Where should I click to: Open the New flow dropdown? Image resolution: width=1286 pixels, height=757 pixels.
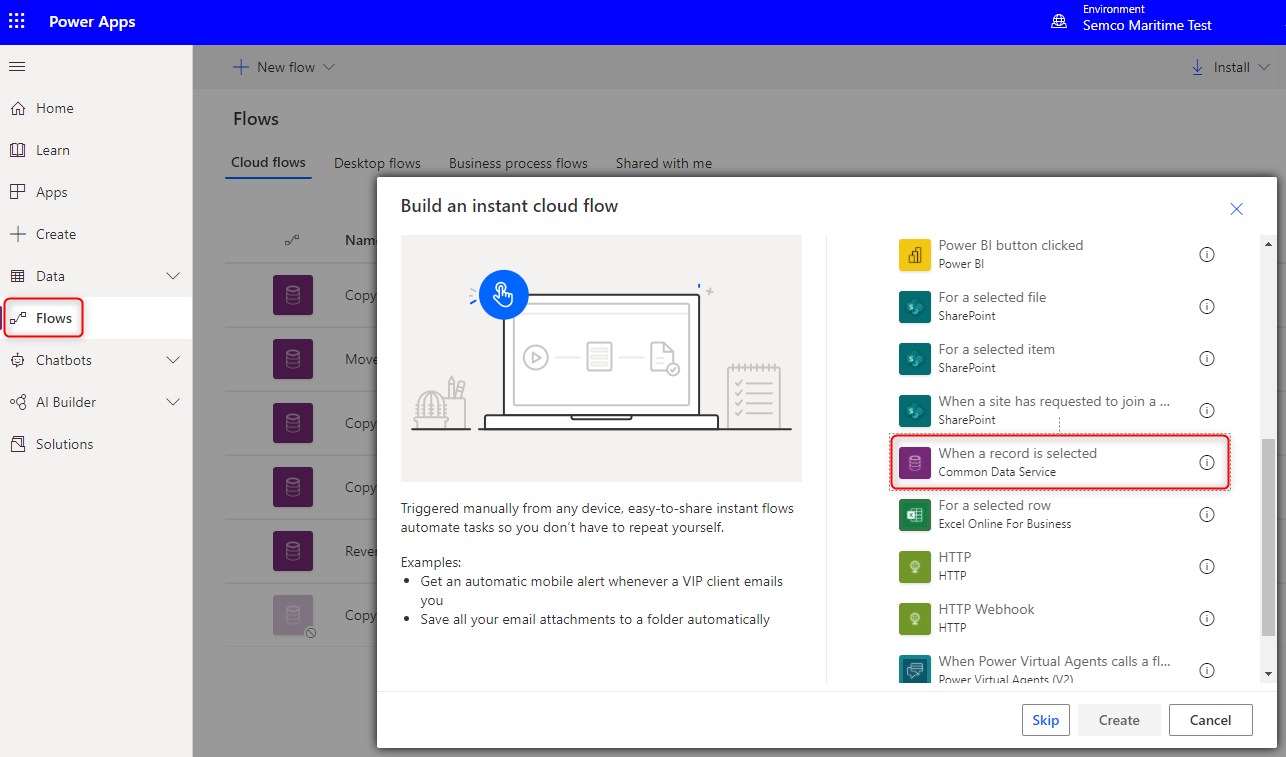click(x=284, y=67)
